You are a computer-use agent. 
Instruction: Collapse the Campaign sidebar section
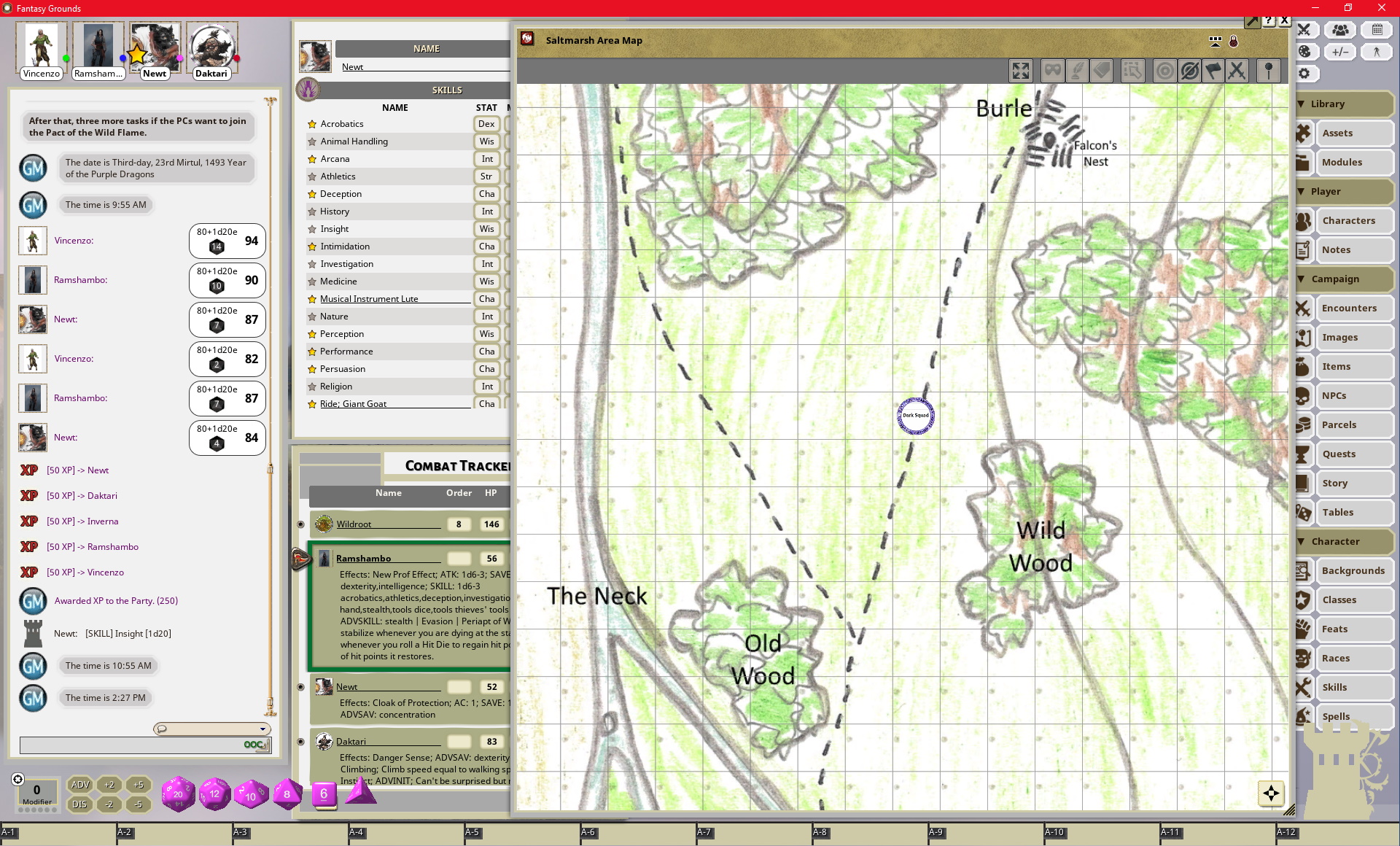[x=1343, y=279]
